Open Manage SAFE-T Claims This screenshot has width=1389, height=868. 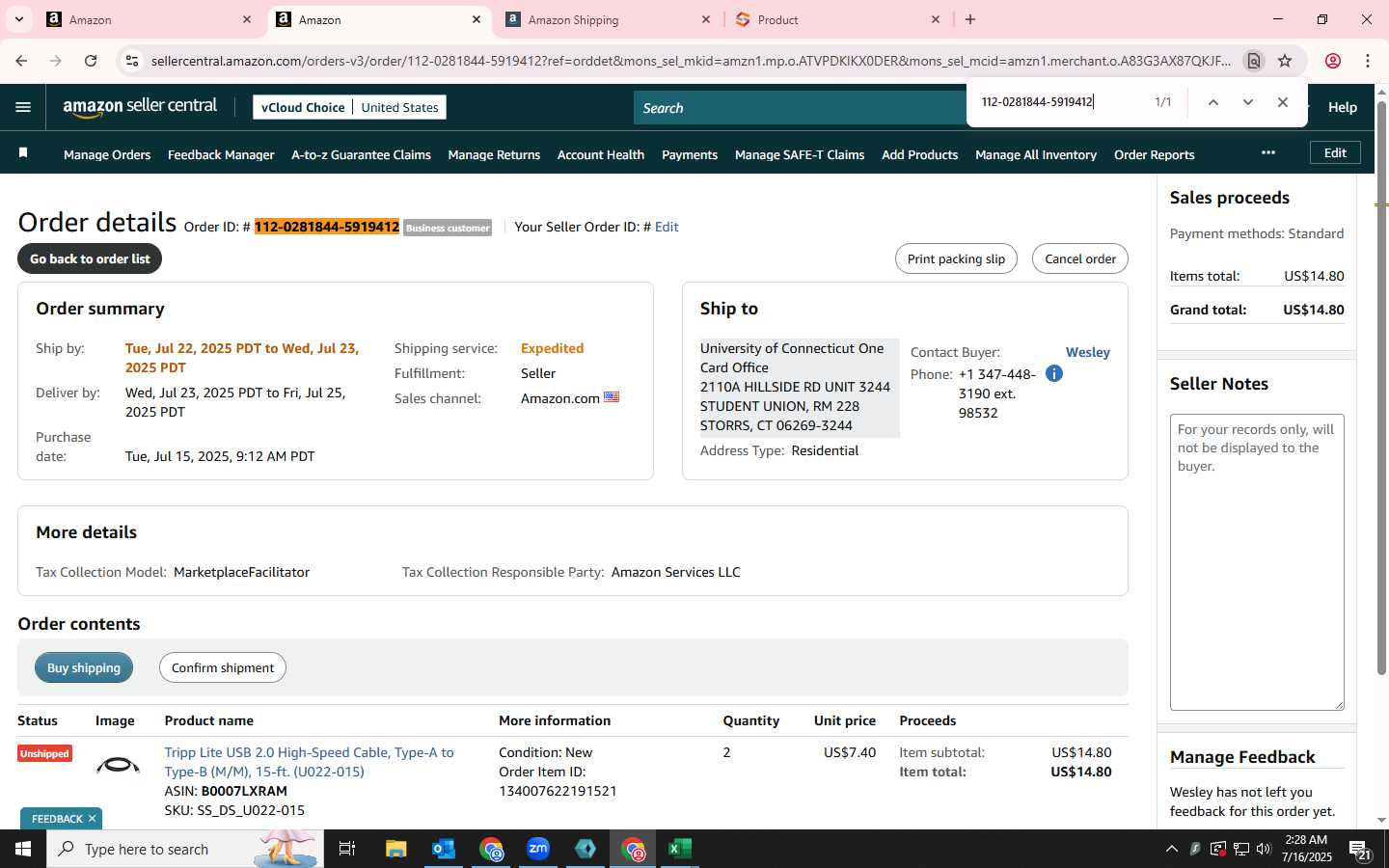click(x=800, y=154)
